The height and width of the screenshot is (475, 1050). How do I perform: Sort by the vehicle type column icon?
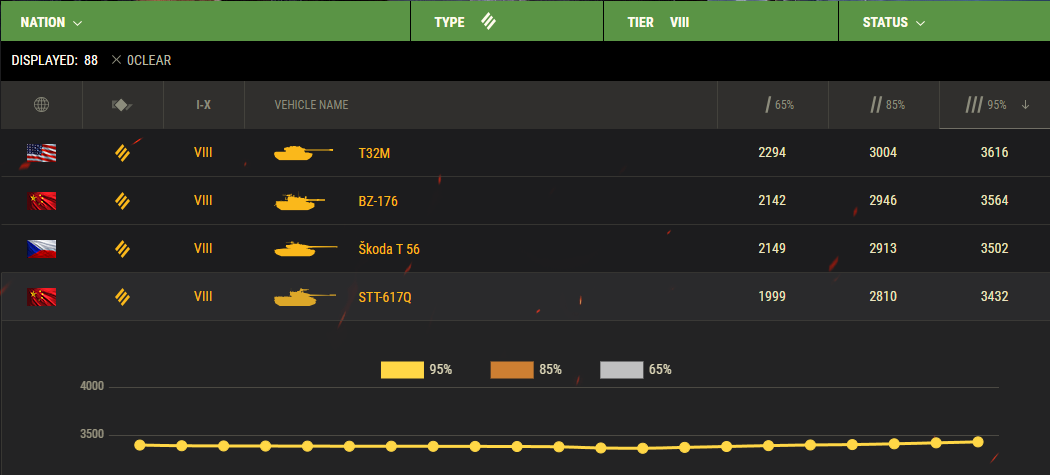(x=122, y=105)
